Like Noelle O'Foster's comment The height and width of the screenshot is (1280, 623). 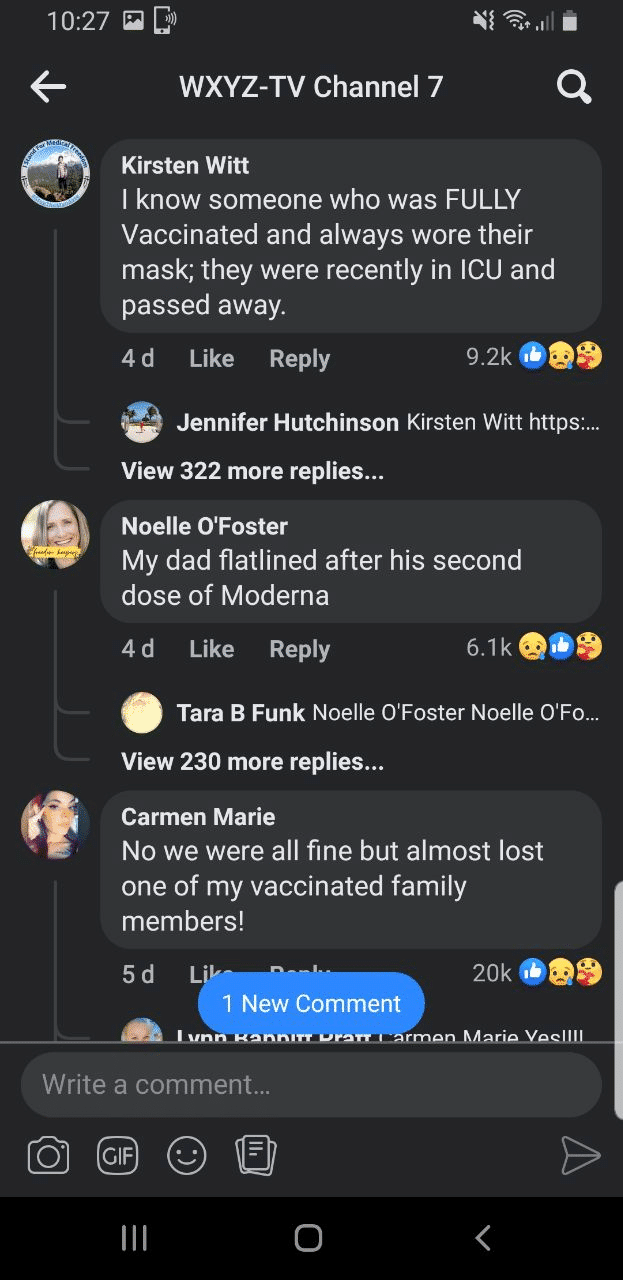click(211, 649)
